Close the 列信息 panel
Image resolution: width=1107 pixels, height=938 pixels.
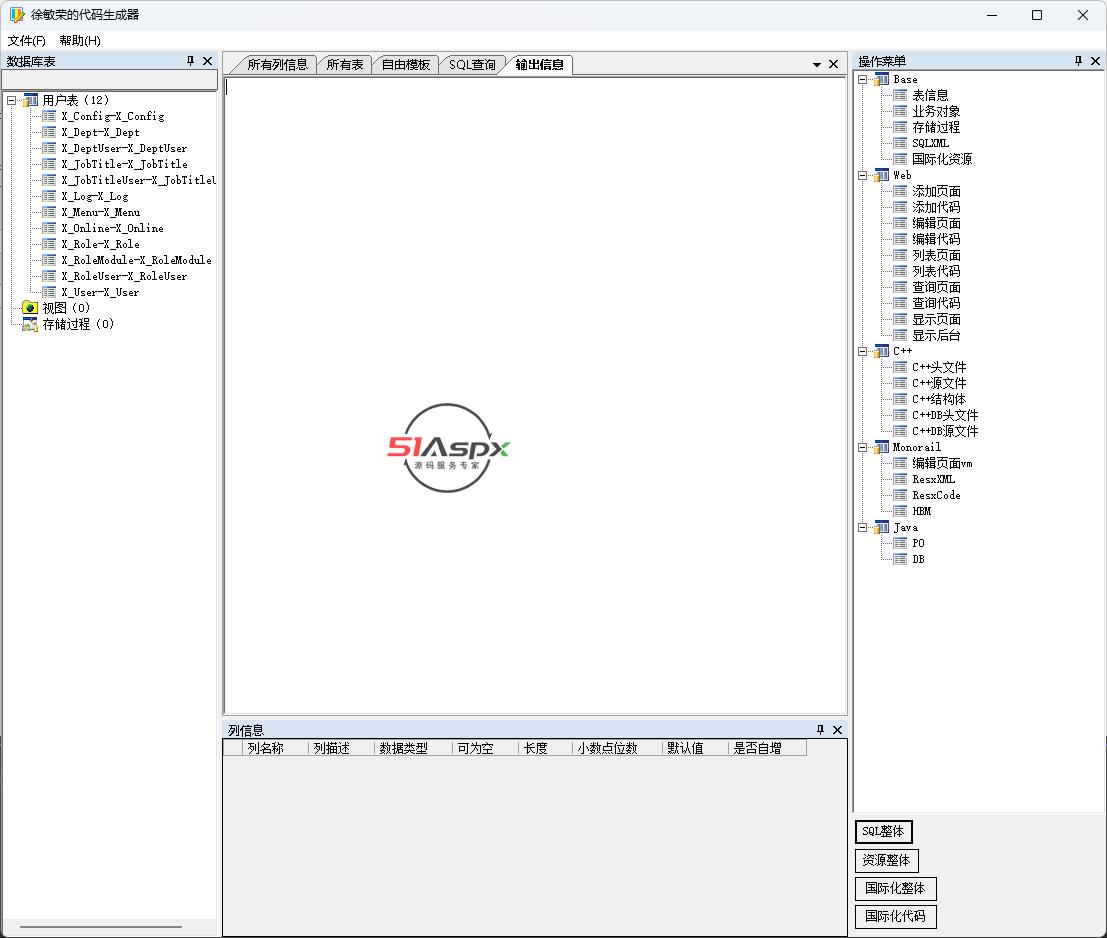837,730
